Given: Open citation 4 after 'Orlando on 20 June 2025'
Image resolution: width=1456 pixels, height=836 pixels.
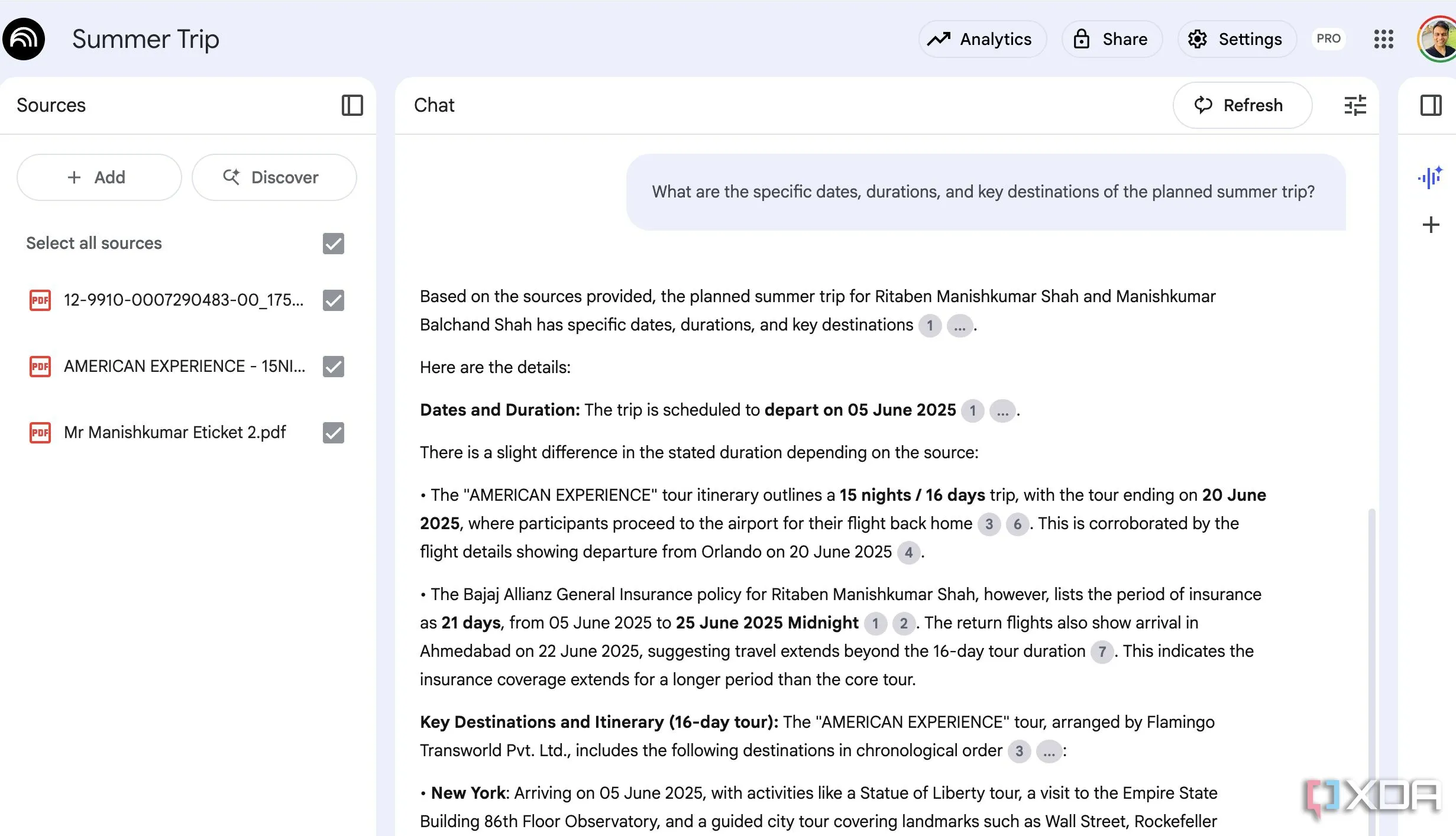Looking at the screenshot, I should [908, 553].
